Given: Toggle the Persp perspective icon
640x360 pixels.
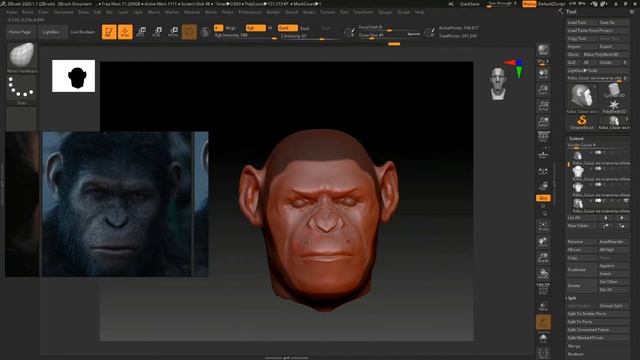Looking at the screenshot, I should [543, 136].
